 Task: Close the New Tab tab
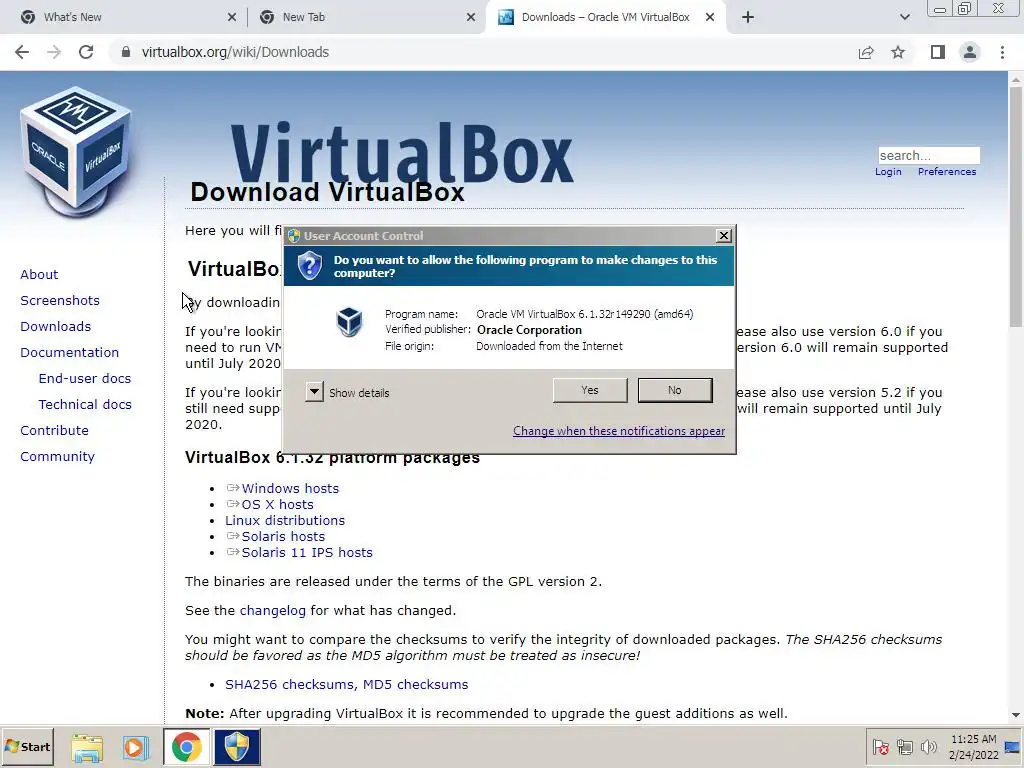click(x=471, y=18)
